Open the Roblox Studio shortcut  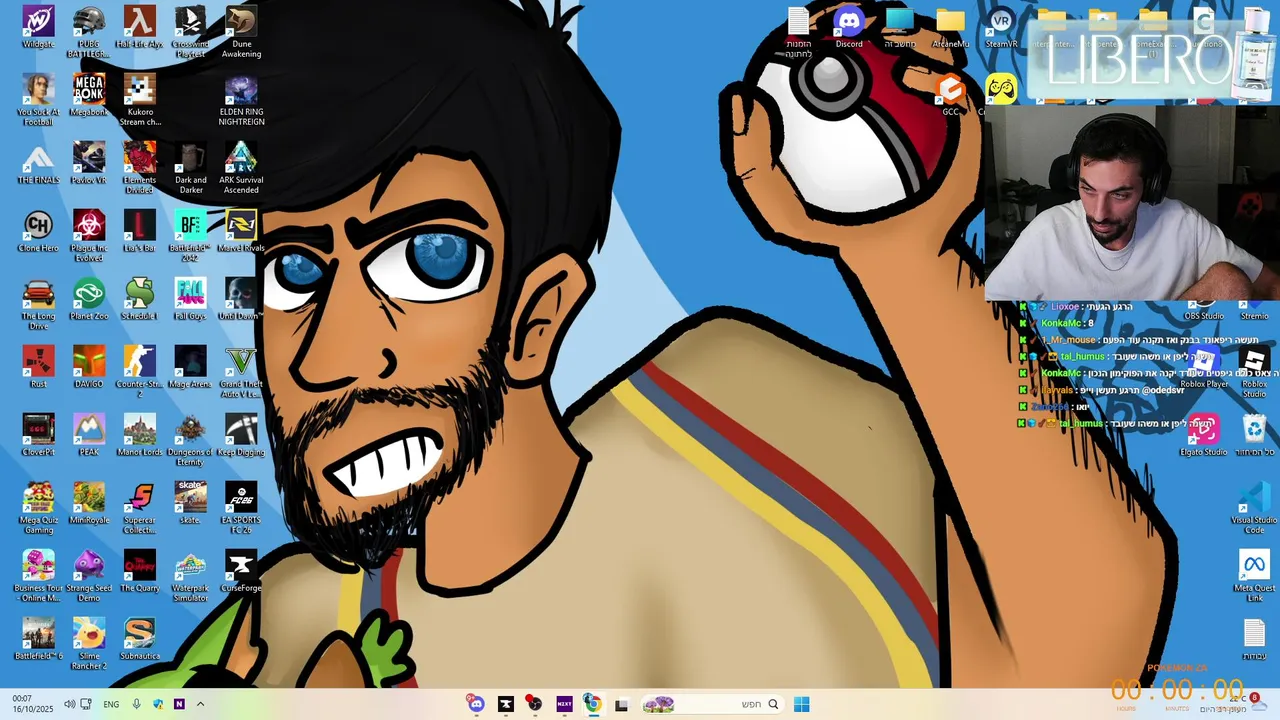coord(1254,371)
